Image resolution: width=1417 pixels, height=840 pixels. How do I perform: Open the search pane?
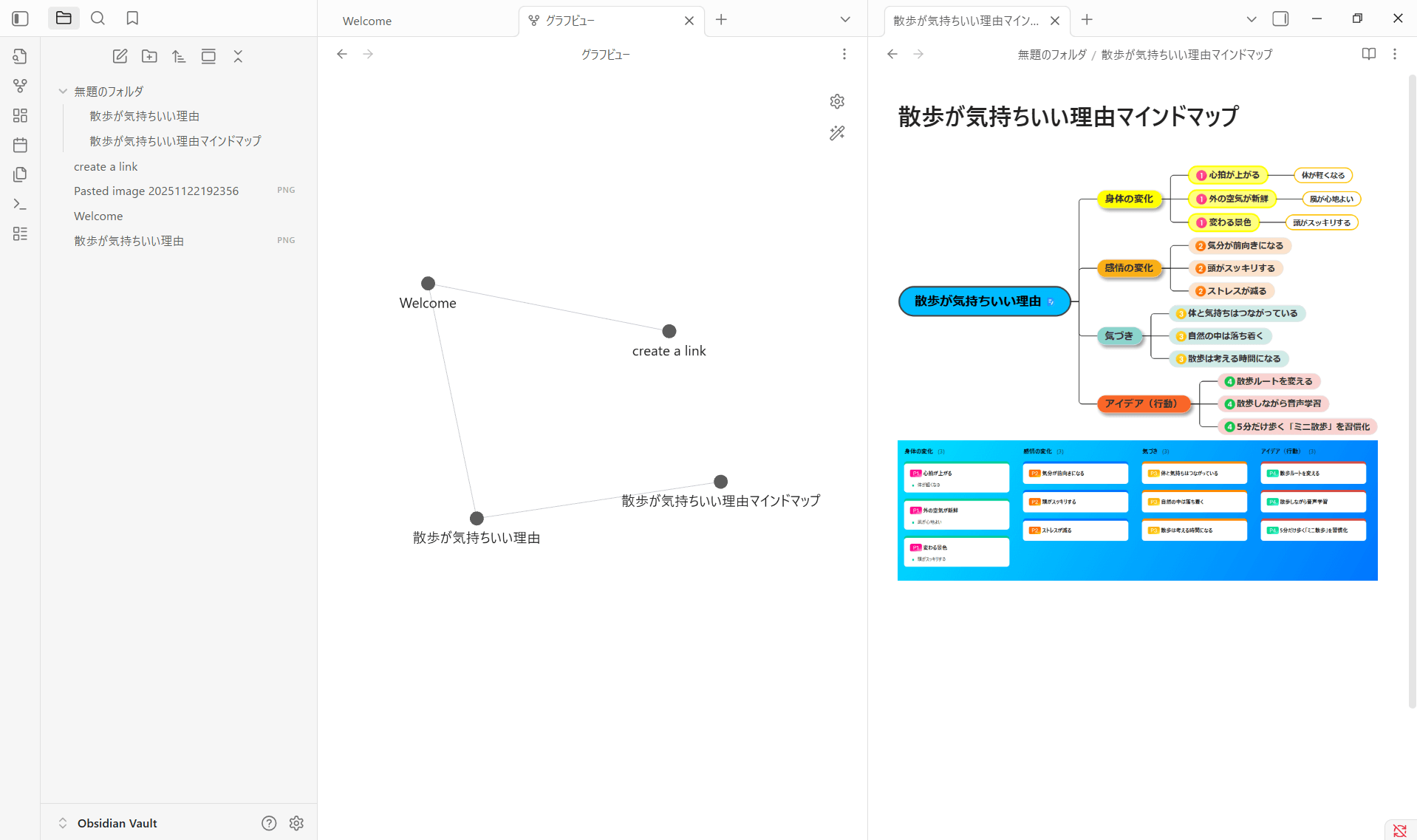pos(98,18)
